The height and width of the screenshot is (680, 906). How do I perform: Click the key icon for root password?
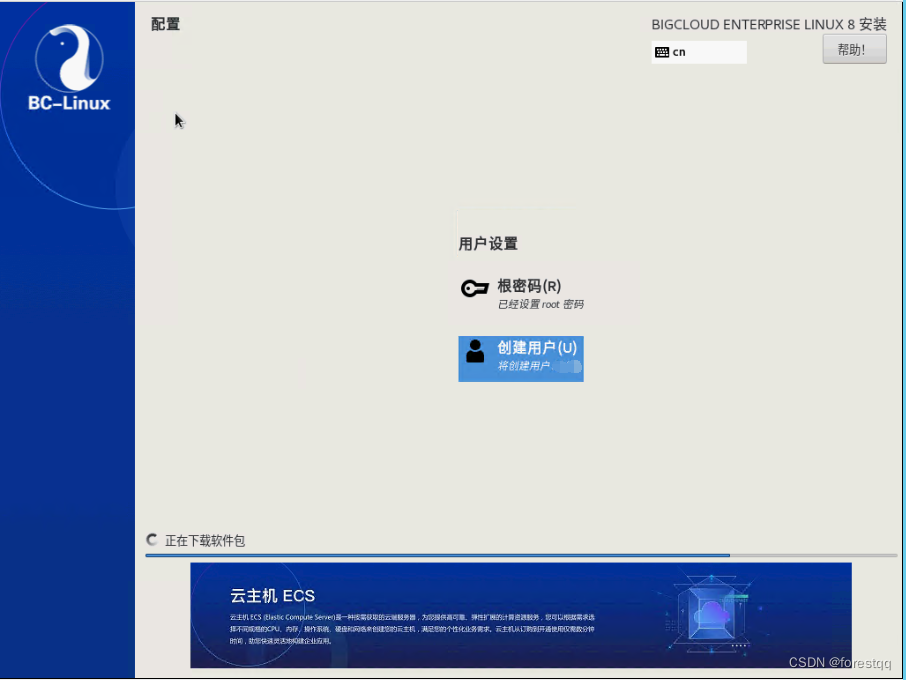pos(475,288)
